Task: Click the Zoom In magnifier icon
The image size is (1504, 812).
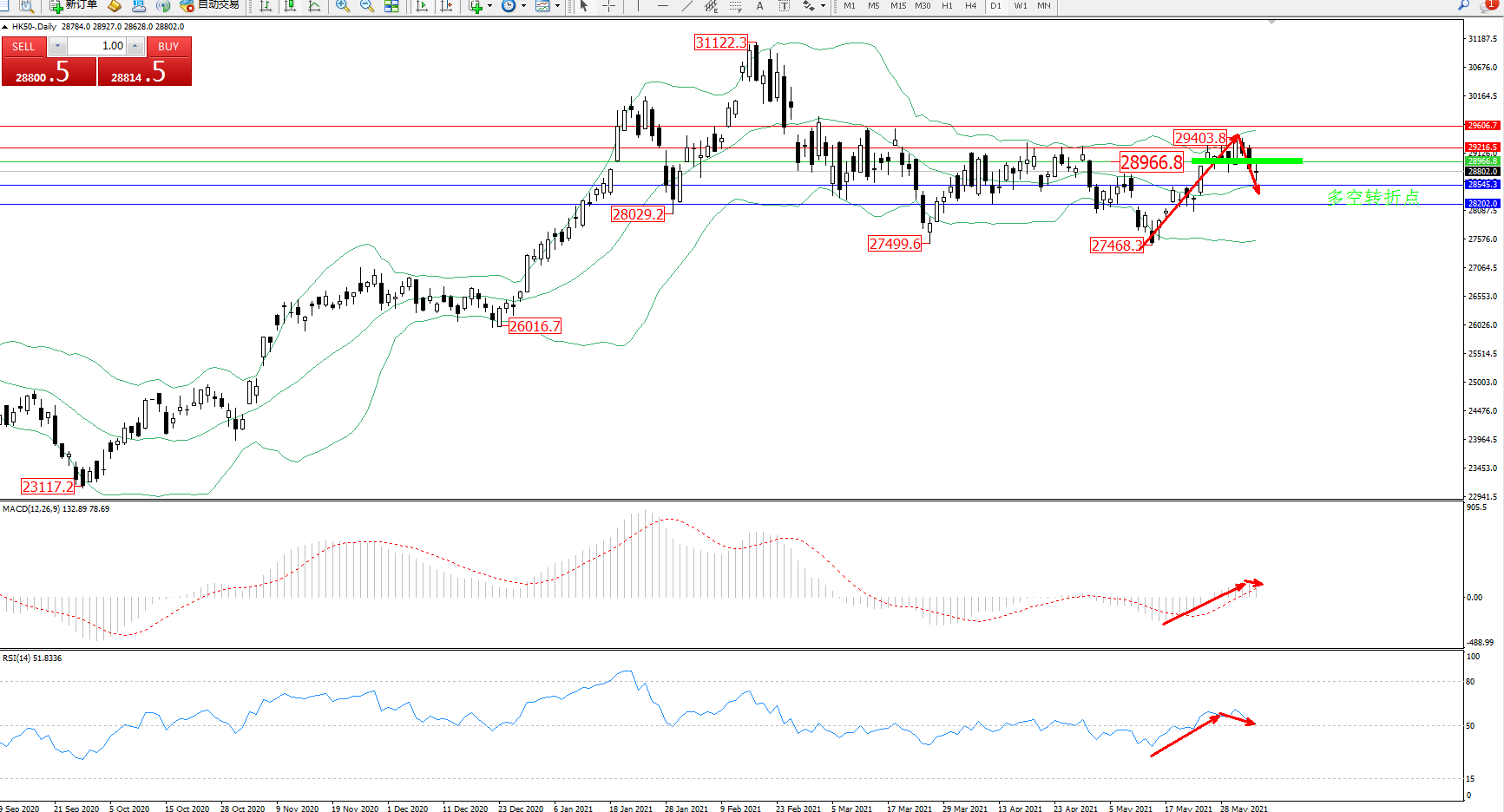Action: [343, 6]
